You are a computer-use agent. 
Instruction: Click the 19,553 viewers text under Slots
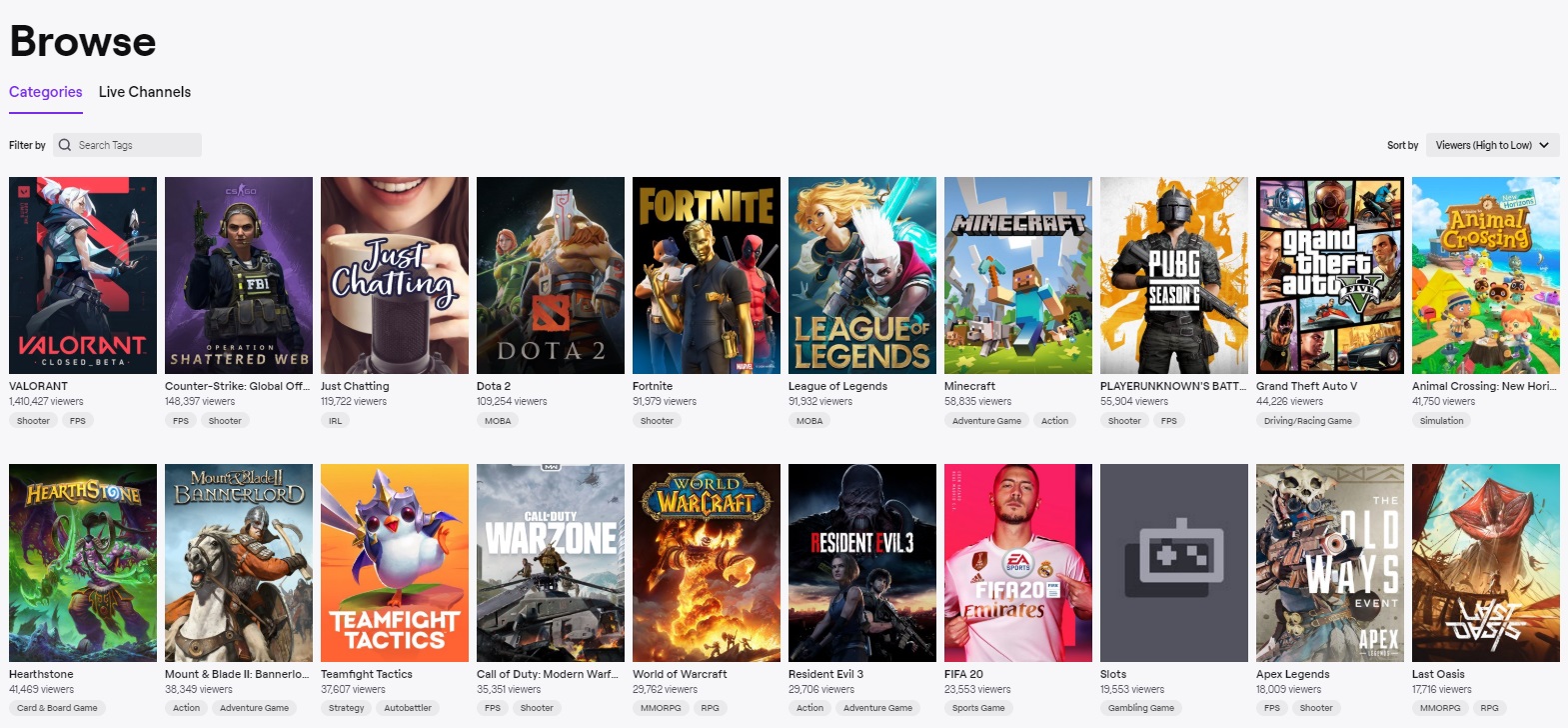[x=1132, y=690]
